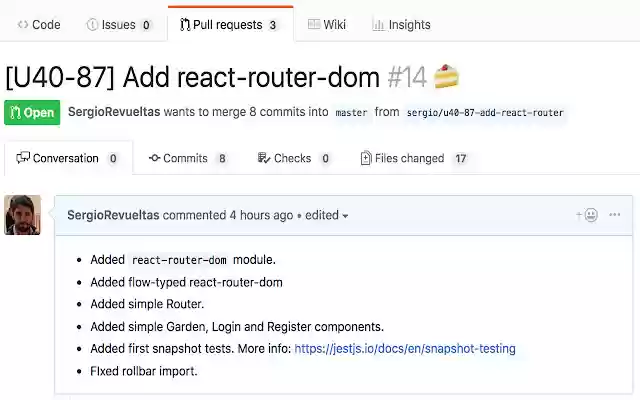Viewport: 640px width, 400px height.
Task: Open SergioRevueltas link in comment header
Action: tap(113, 215)
